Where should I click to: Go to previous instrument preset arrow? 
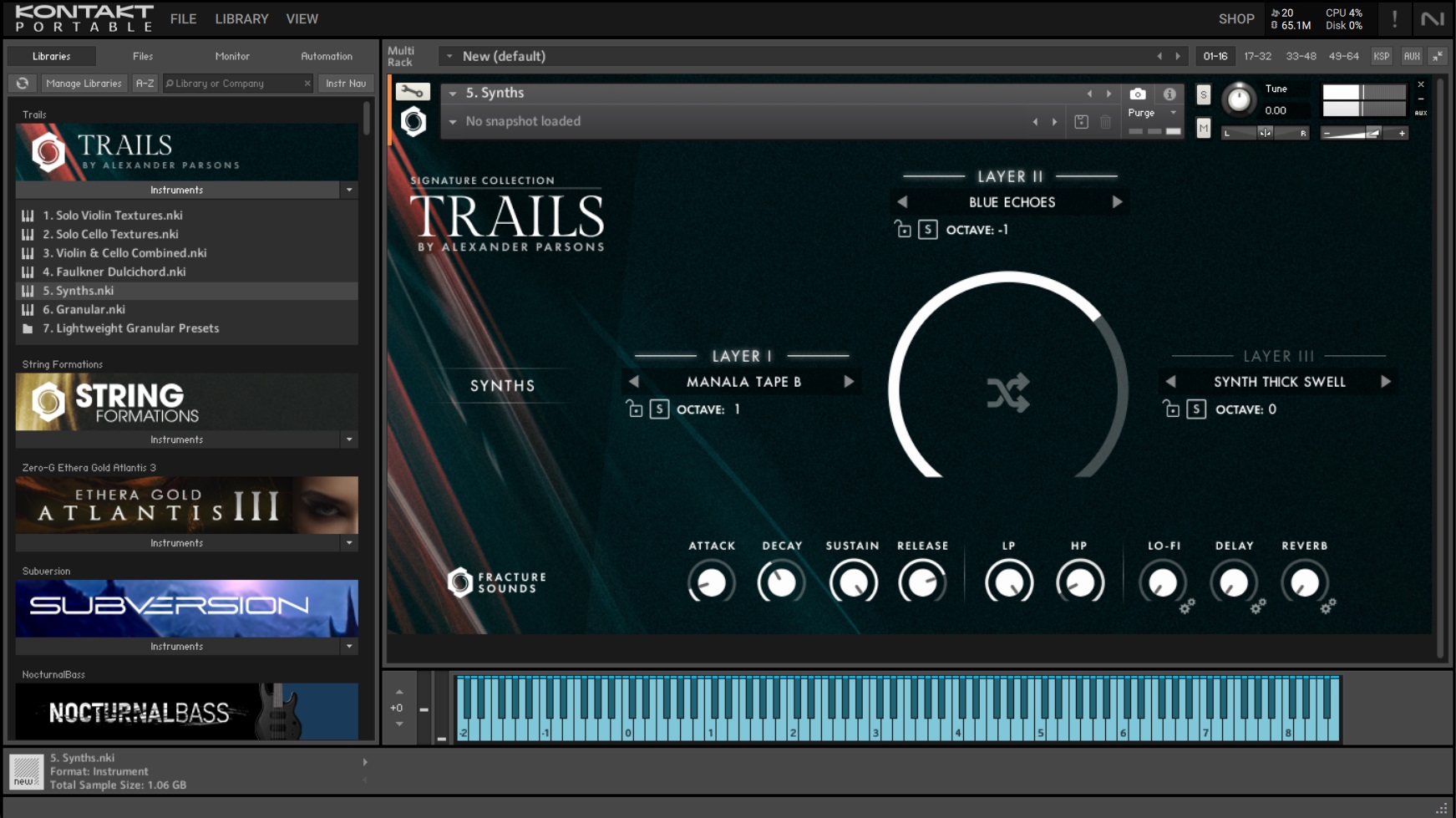pos(1089,94)
